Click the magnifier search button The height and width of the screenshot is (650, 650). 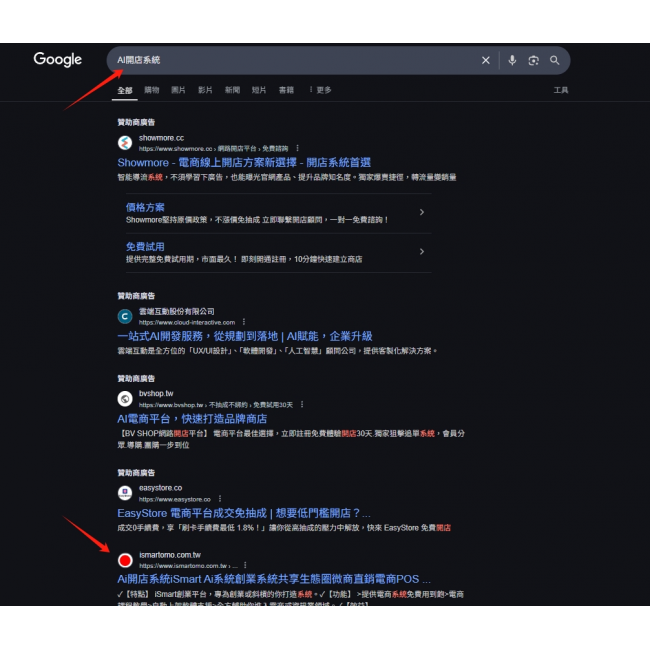click(554, 60)
